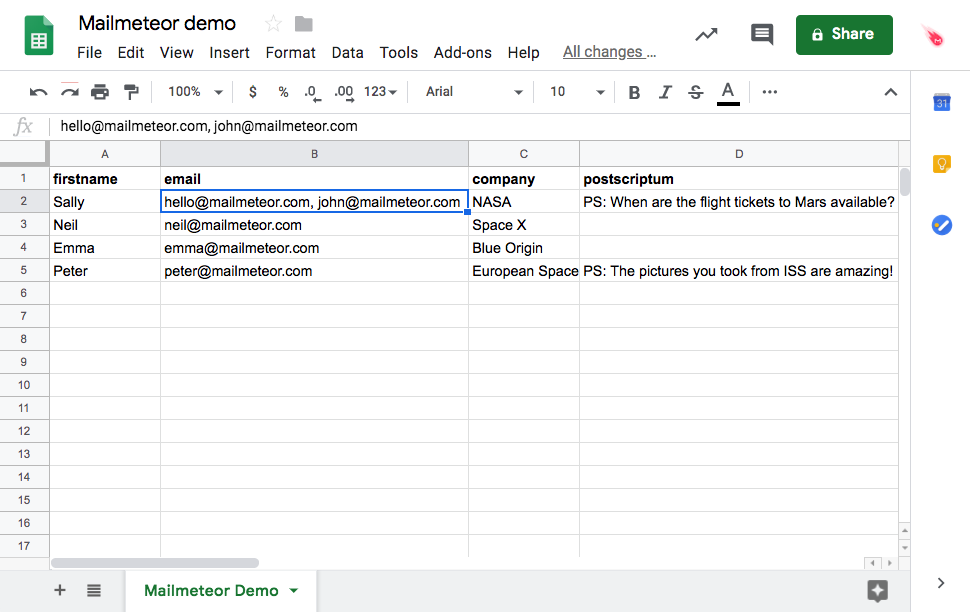
Task: Open the Data menu
Action: click(347, 53)
